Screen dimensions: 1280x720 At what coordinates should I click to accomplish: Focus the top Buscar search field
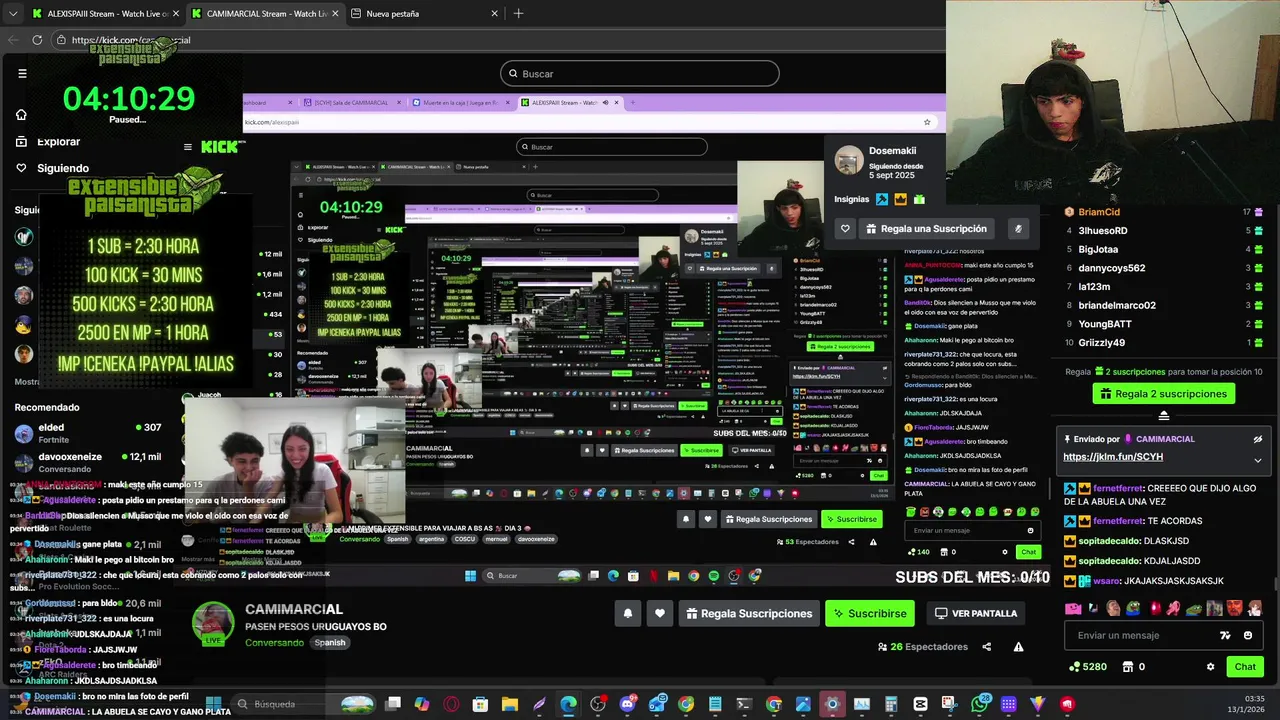point(640,74)
